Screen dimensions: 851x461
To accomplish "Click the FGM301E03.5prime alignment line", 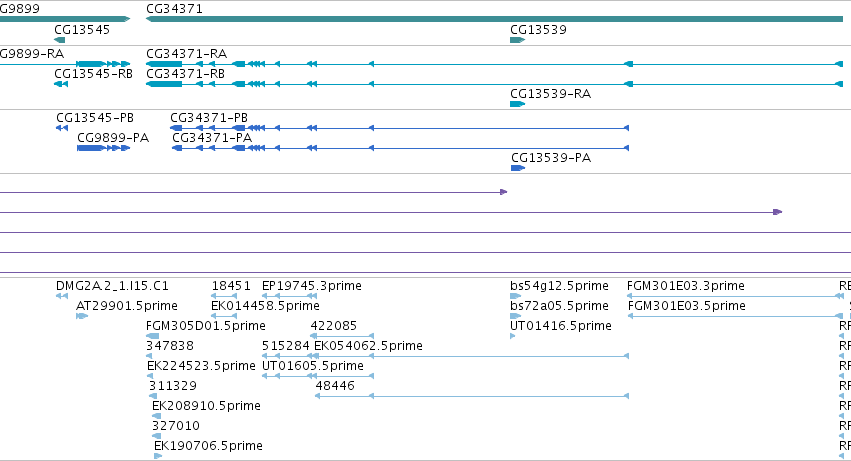I will click(735, 316).
